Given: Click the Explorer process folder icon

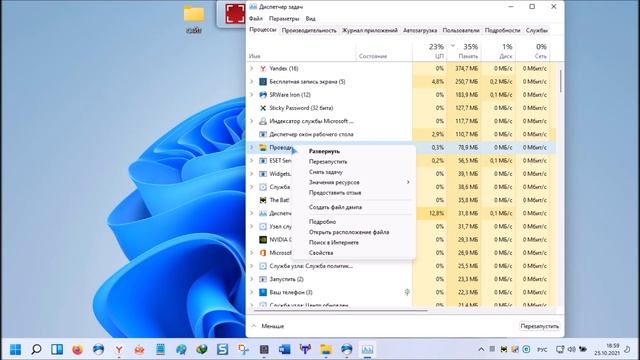Looking at the screenshot, I should click(263, 147).
